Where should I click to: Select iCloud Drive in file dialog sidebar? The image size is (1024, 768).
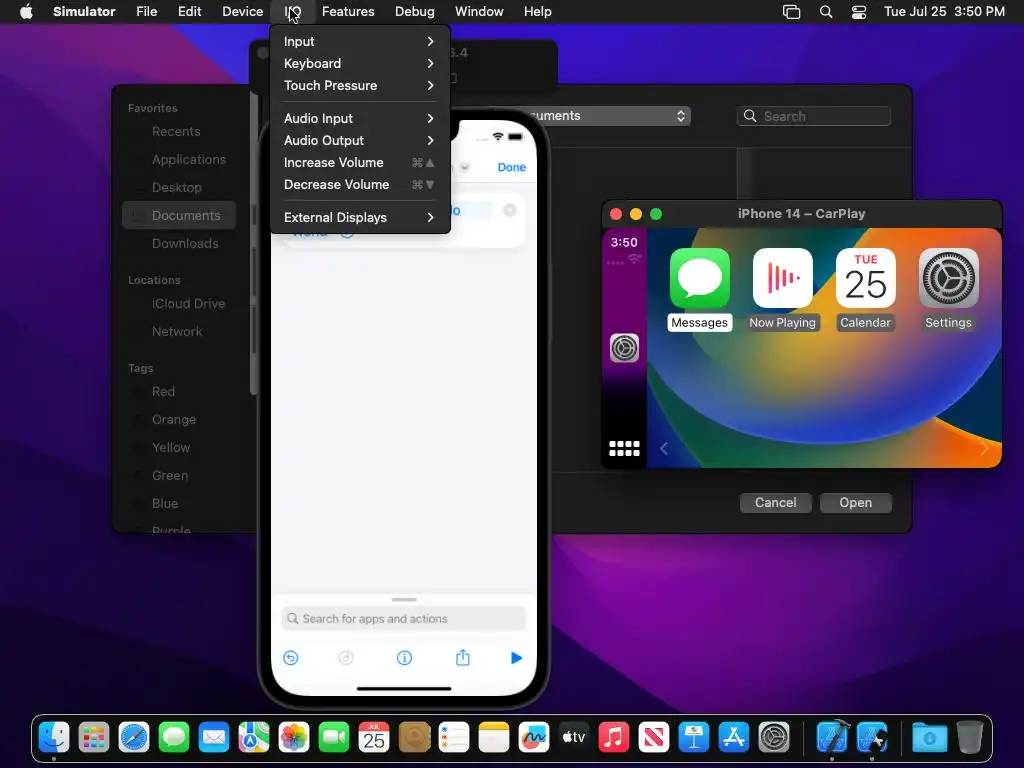tap(179, 304)
